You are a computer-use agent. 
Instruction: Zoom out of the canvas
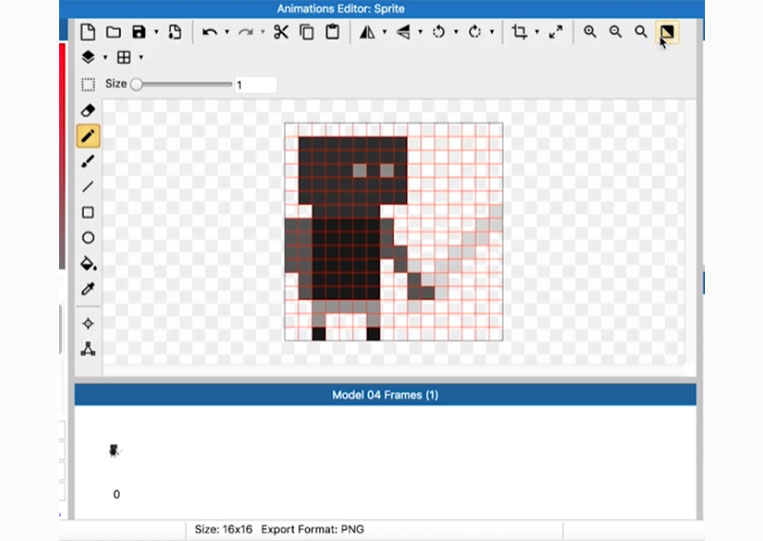tap(616, 32)
